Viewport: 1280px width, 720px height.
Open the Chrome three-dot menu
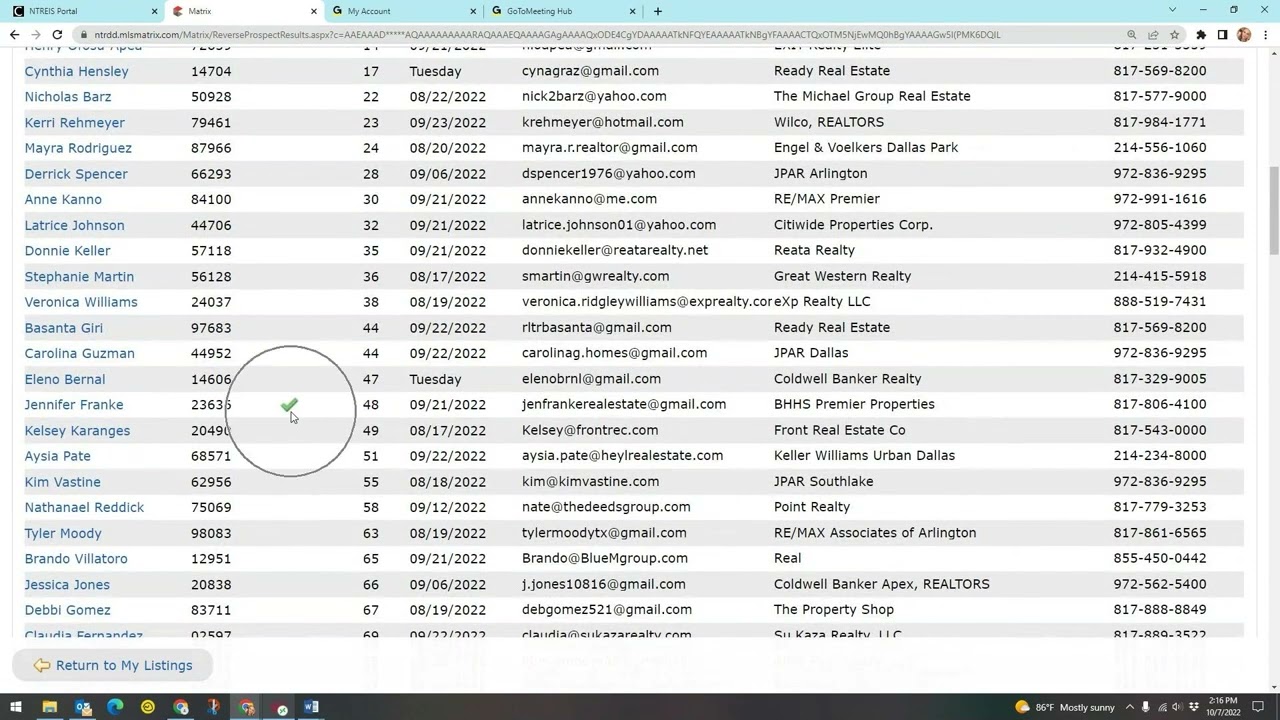1265,35
